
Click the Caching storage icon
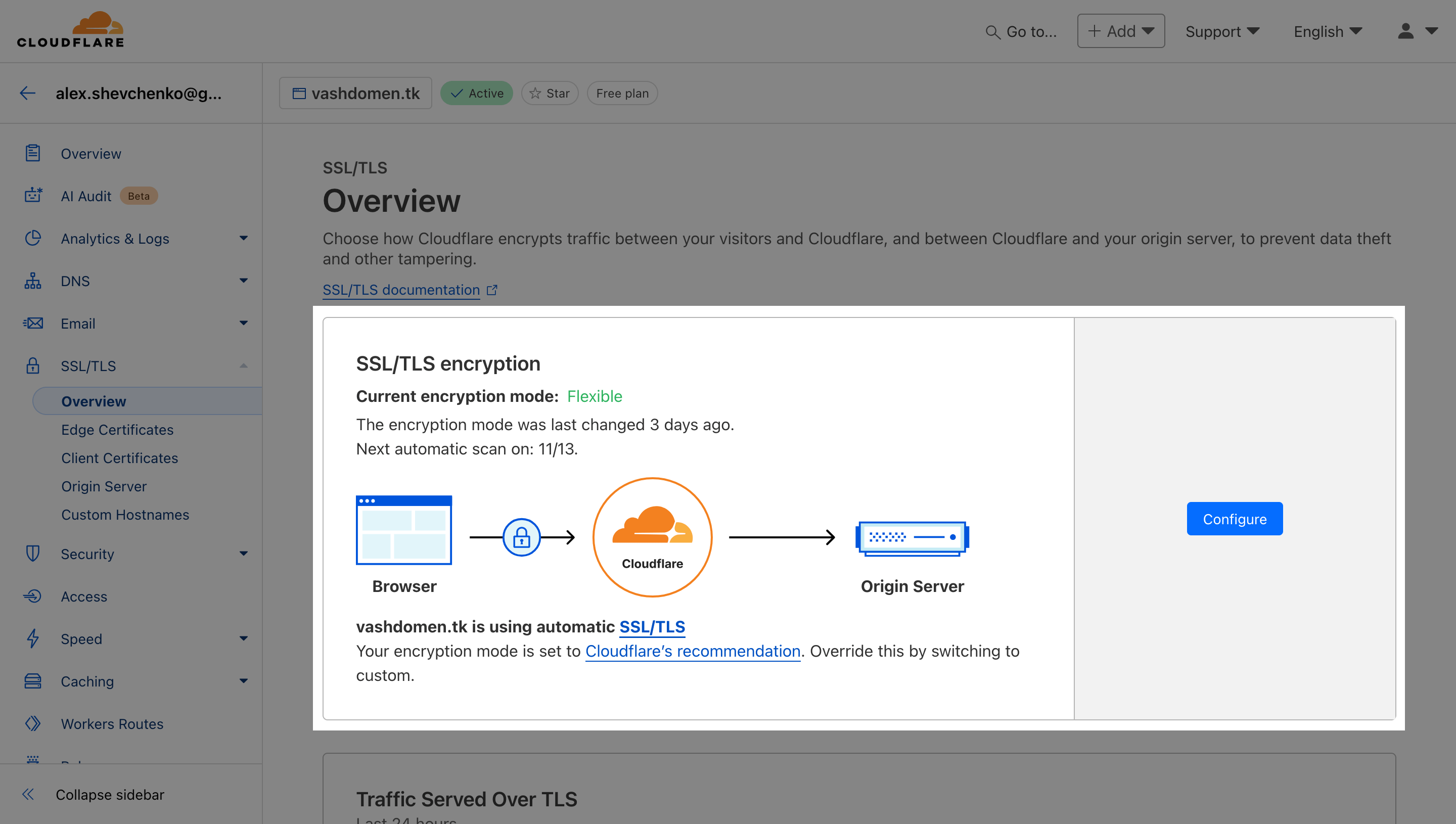(33, 681)
